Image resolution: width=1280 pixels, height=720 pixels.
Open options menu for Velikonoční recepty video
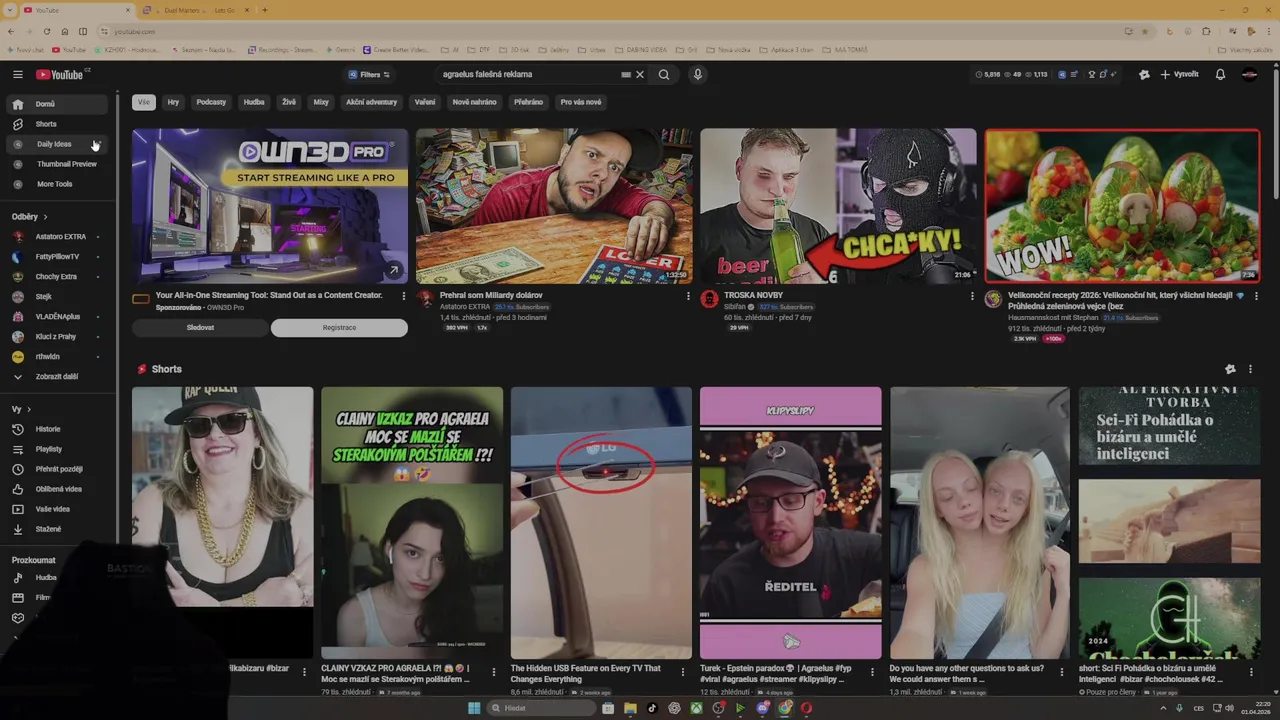point(1256,296)
